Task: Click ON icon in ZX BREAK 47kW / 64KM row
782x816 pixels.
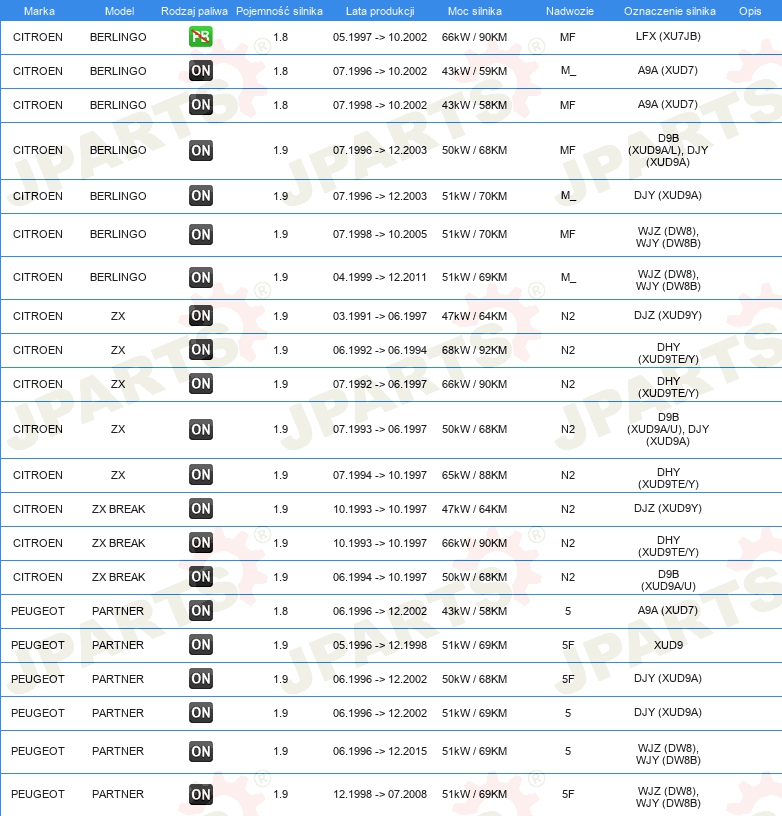Action: pos(201,508)
